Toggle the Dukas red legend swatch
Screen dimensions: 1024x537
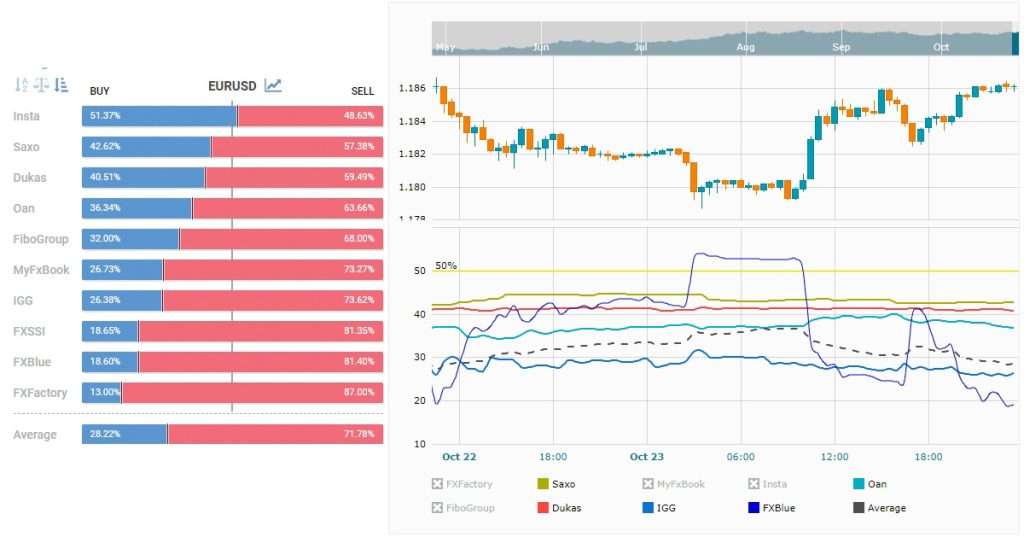point(544,508)
